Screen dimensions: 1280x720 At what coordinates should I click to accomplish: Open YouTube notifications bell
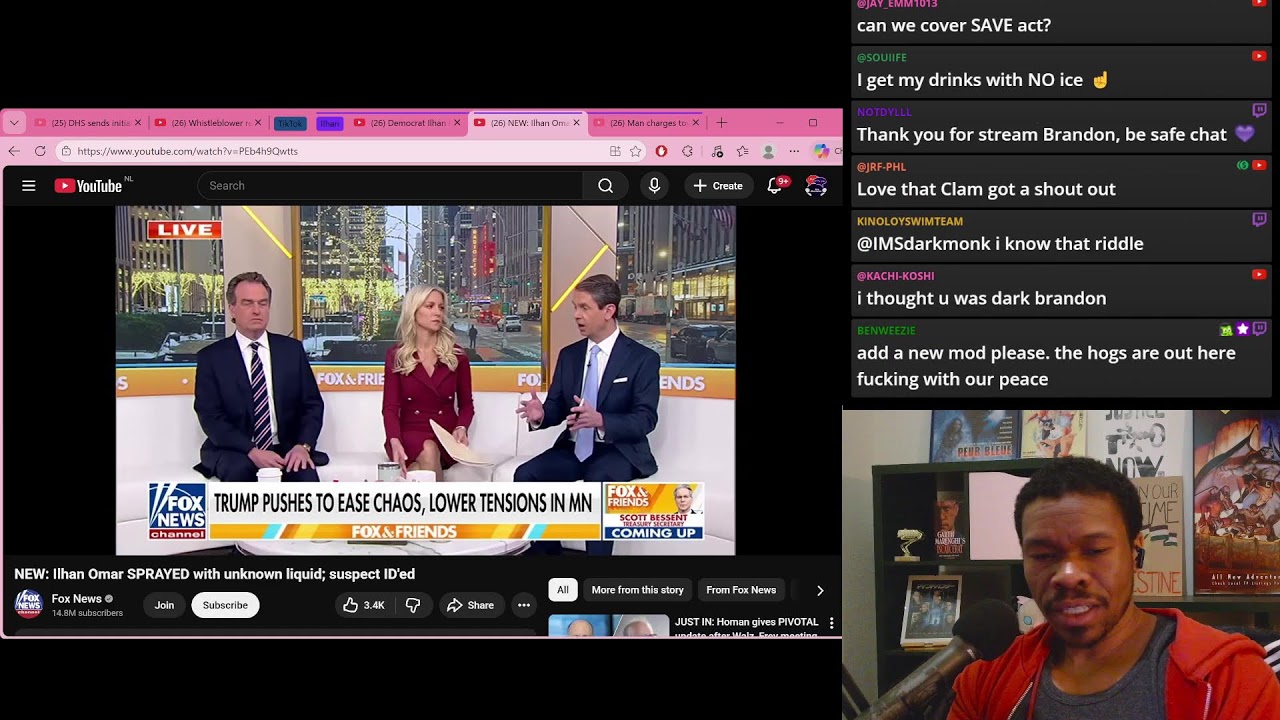(x=775, y=186)
